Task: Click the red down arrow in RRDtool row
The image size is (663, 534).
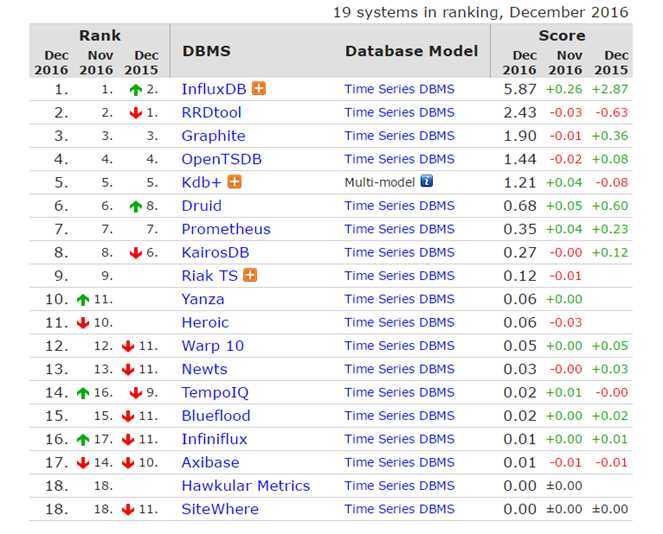Action: pyautogui.click(x=135, y=113)
